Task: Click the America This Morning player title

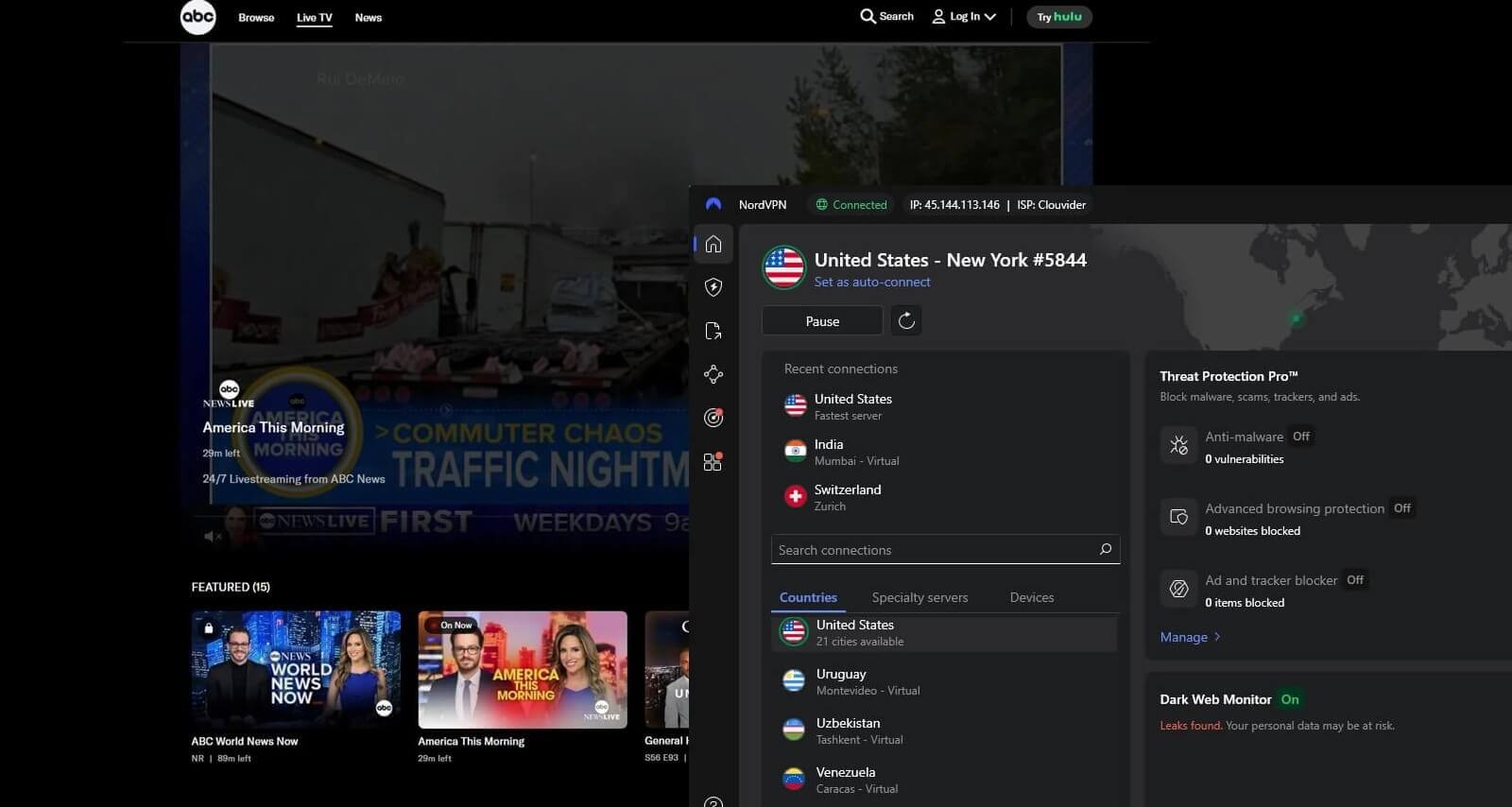Action: pos(273,427)
